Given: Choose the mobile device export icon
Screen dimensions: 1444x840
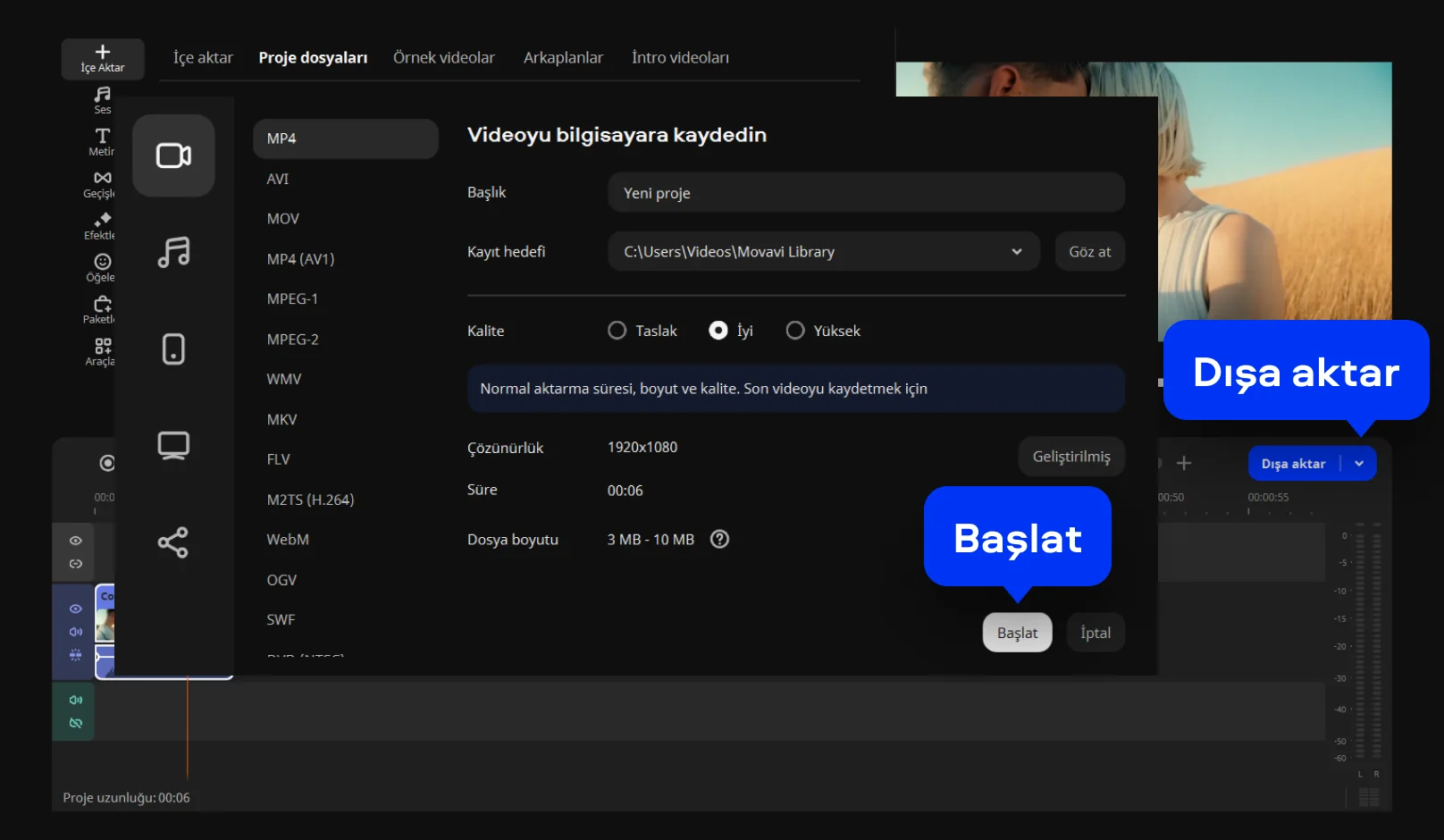Looking at the screenshot, I should pyautogui.click(x=173, y=349).
